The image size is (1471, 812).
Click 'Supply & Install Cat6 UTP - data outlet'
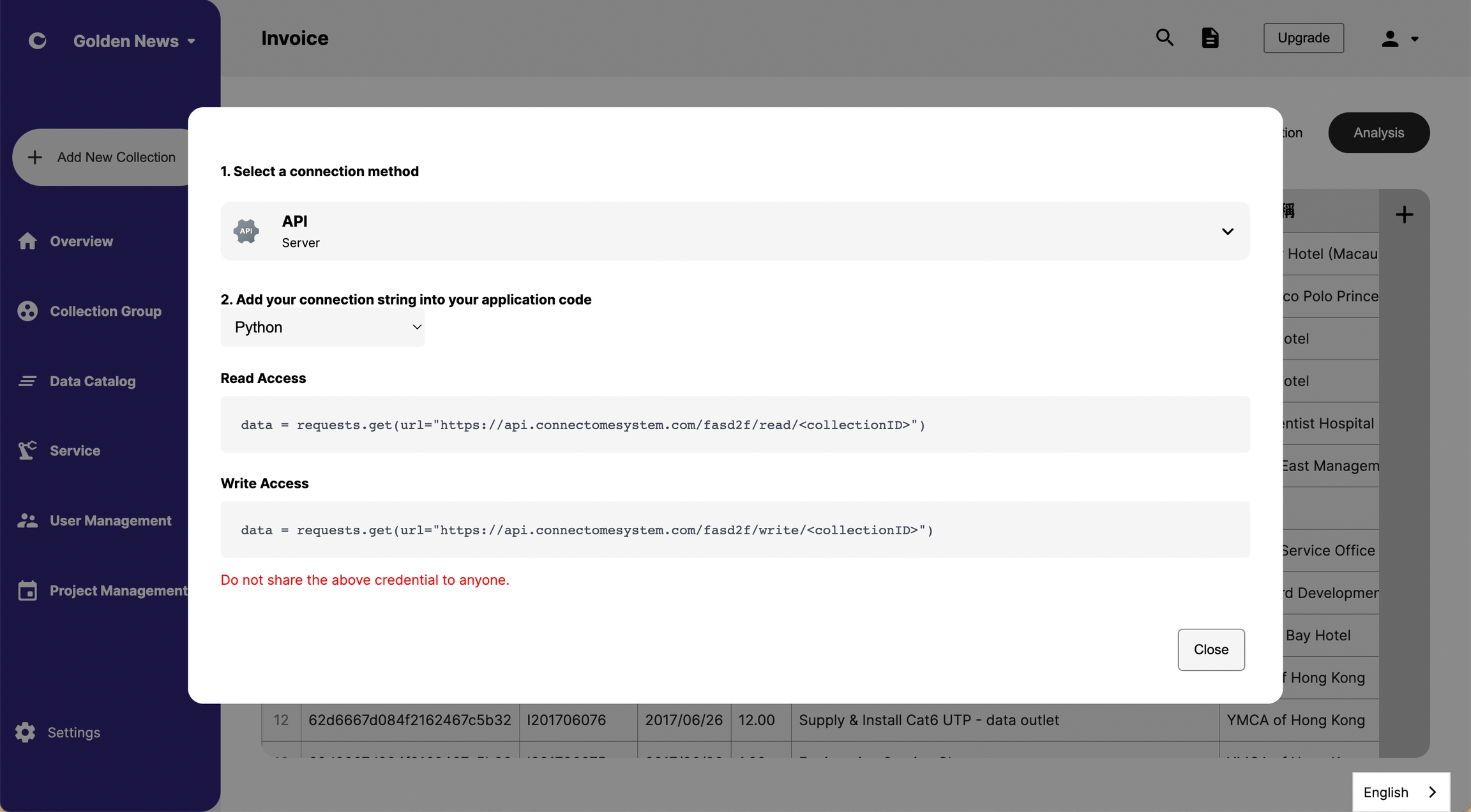1005,720
